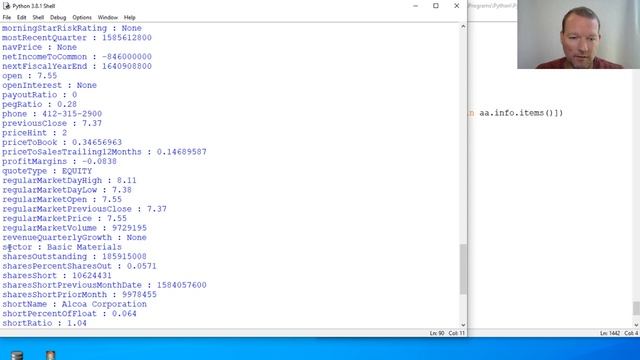Click the regularMarketDayHigh : 8.11 line
Viewport: 640px width, 360px height.
click(69, 180)
